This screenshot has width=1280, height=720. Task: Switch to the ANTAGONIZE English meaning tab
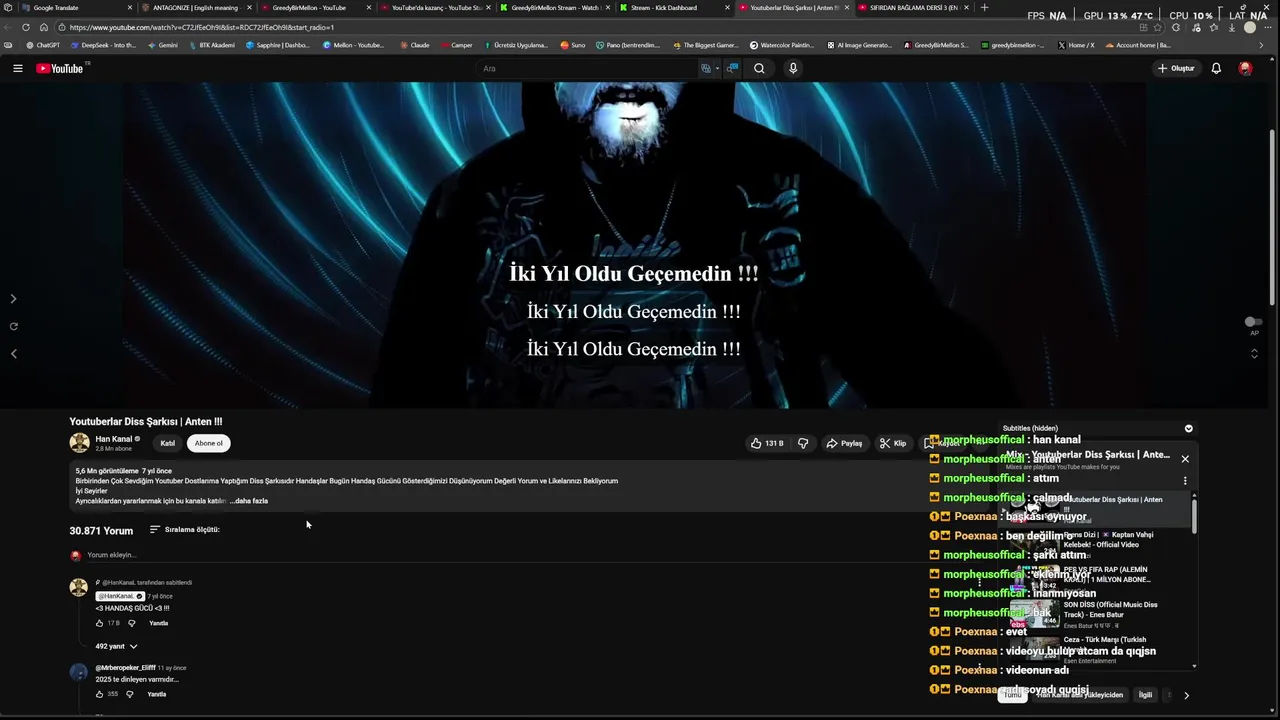point(195,7)
